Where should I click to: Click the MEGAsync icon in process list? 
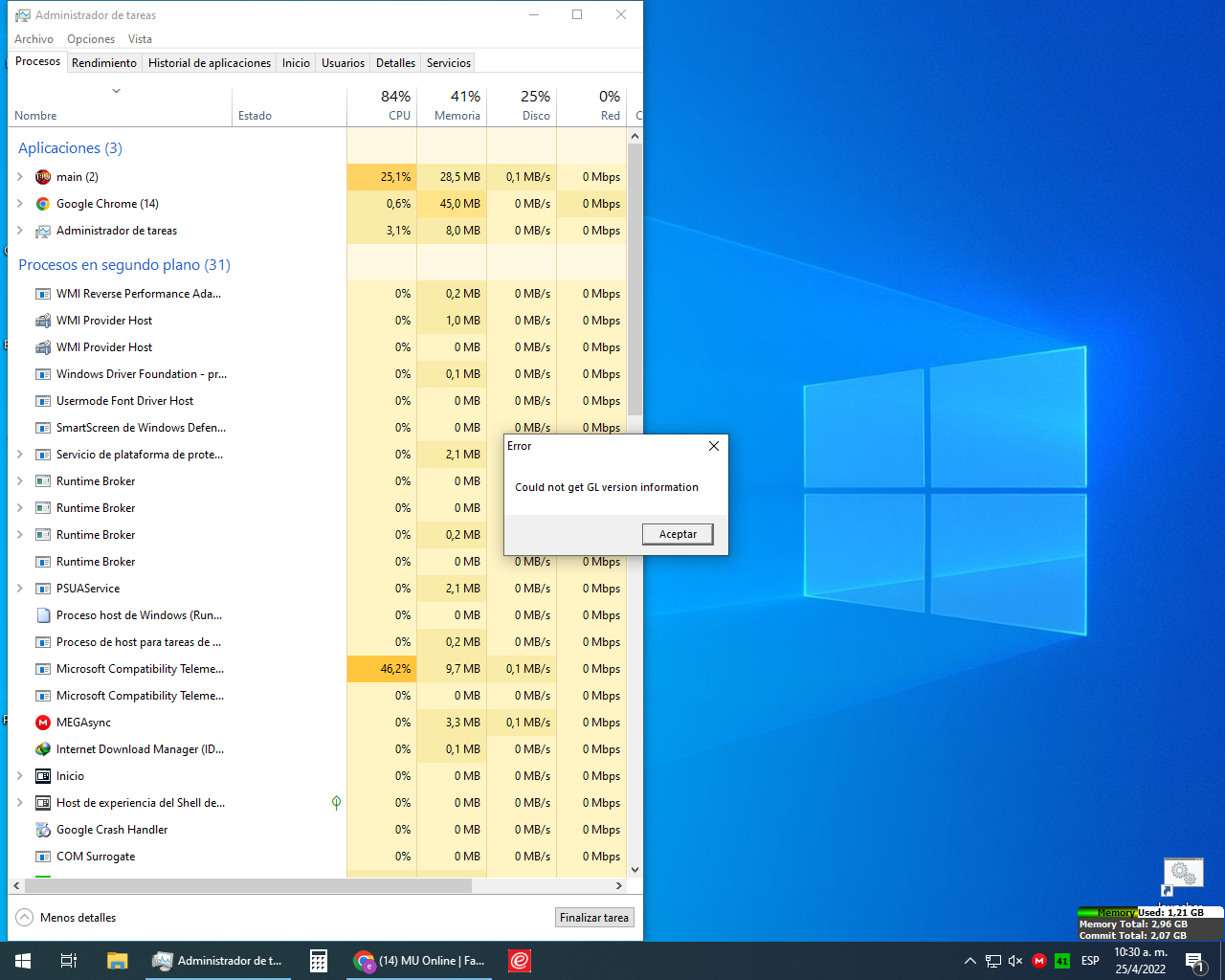43,723
